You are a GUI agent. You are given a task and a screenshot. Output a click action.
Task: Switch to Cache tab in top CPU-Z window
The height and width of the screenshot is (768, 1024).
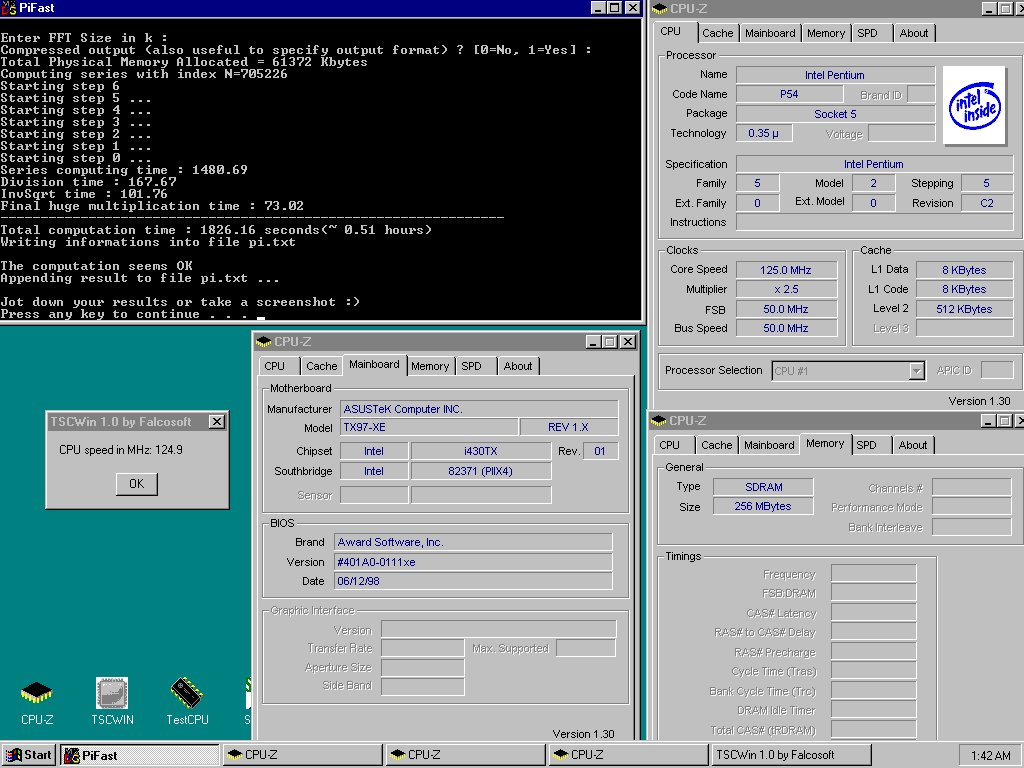point(718,33)
